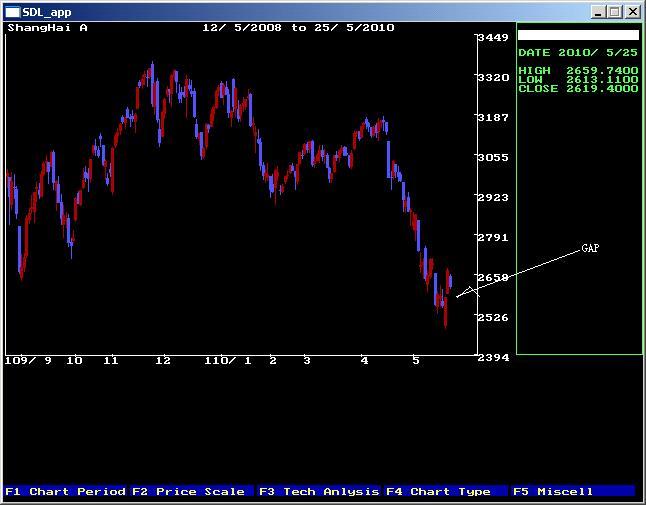Click month 4 on the time axis
The height and width of the screenshot is (505, 646).
(x=364, y=361)
